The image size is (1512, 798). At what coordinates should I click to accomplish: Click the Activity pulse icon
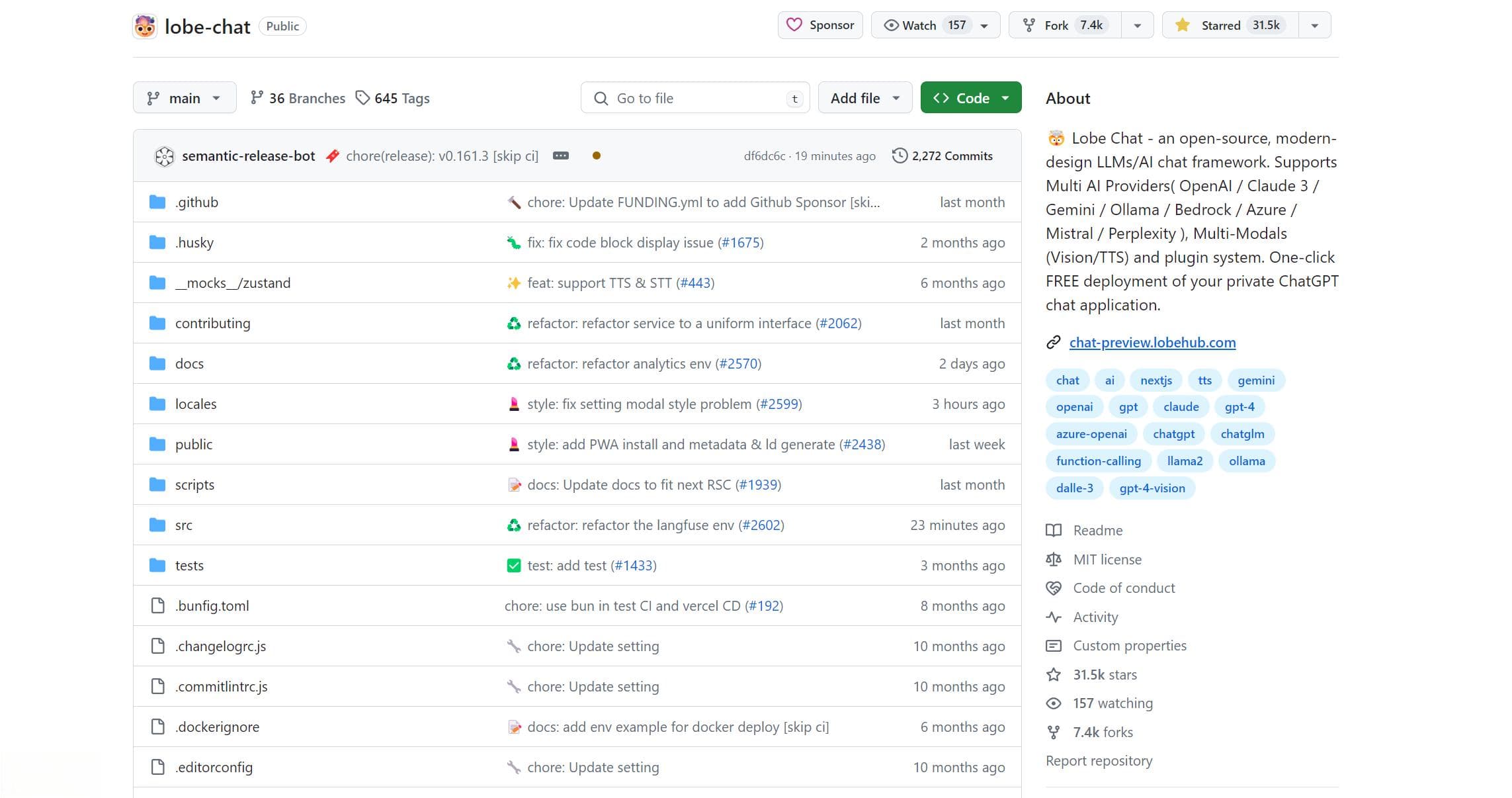[x=1054, y=617]
